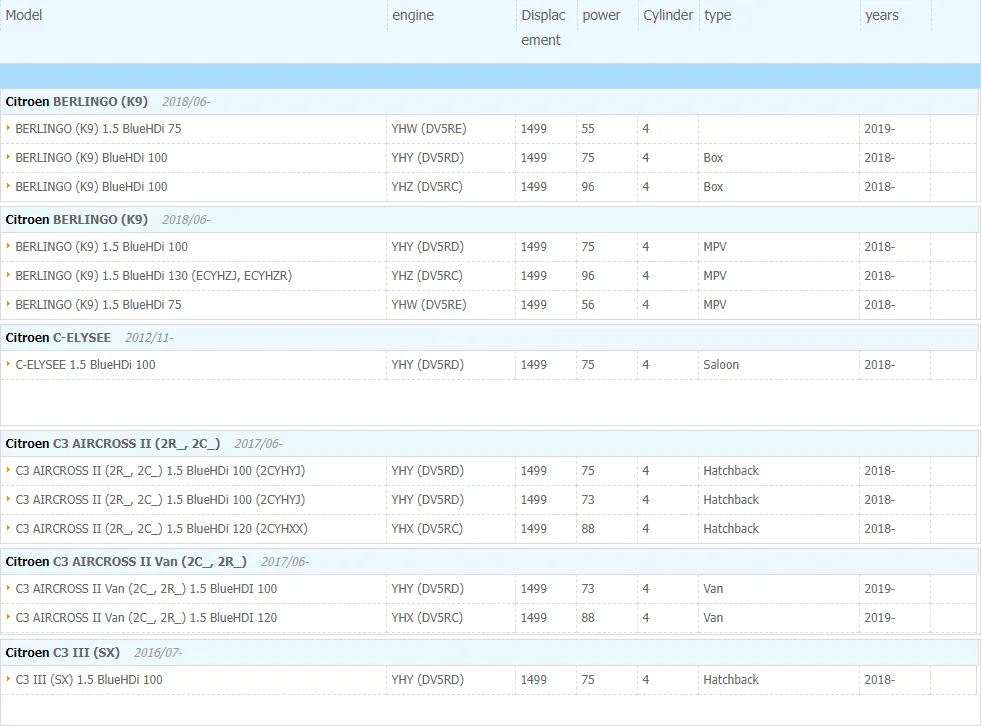Click arrow icon beside BERLINGO 1.5 BlueHDi 130 row
This screenshot has height=726, width=982.
pos(8,275)
